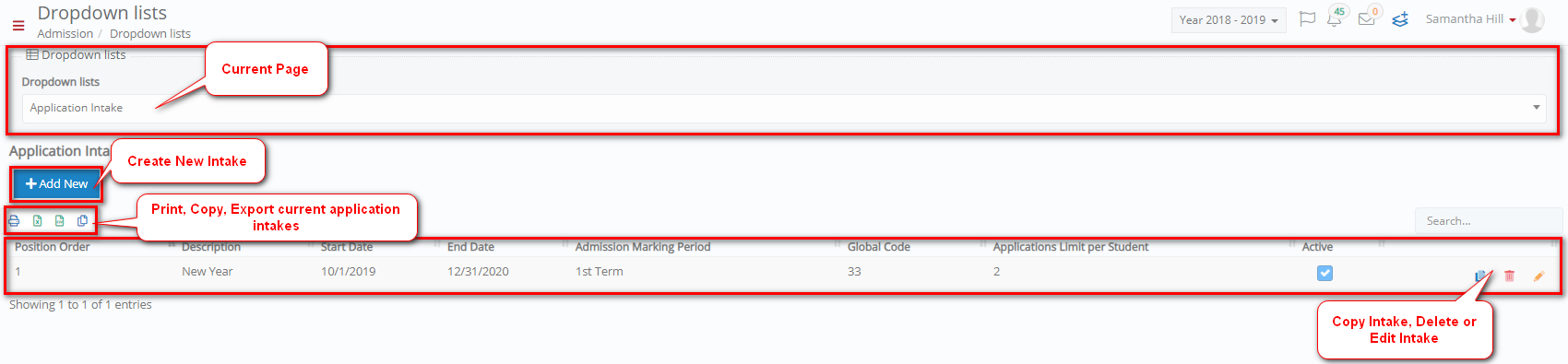
Task: Delete the New Year intake
Action: tap(1510, 276)
